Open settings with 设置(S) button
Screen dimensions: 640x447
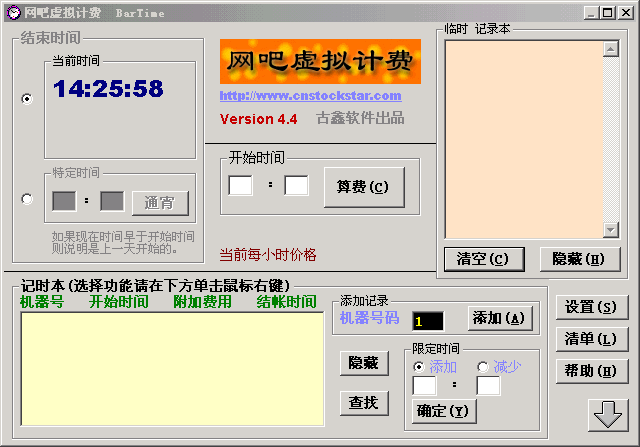592,307
